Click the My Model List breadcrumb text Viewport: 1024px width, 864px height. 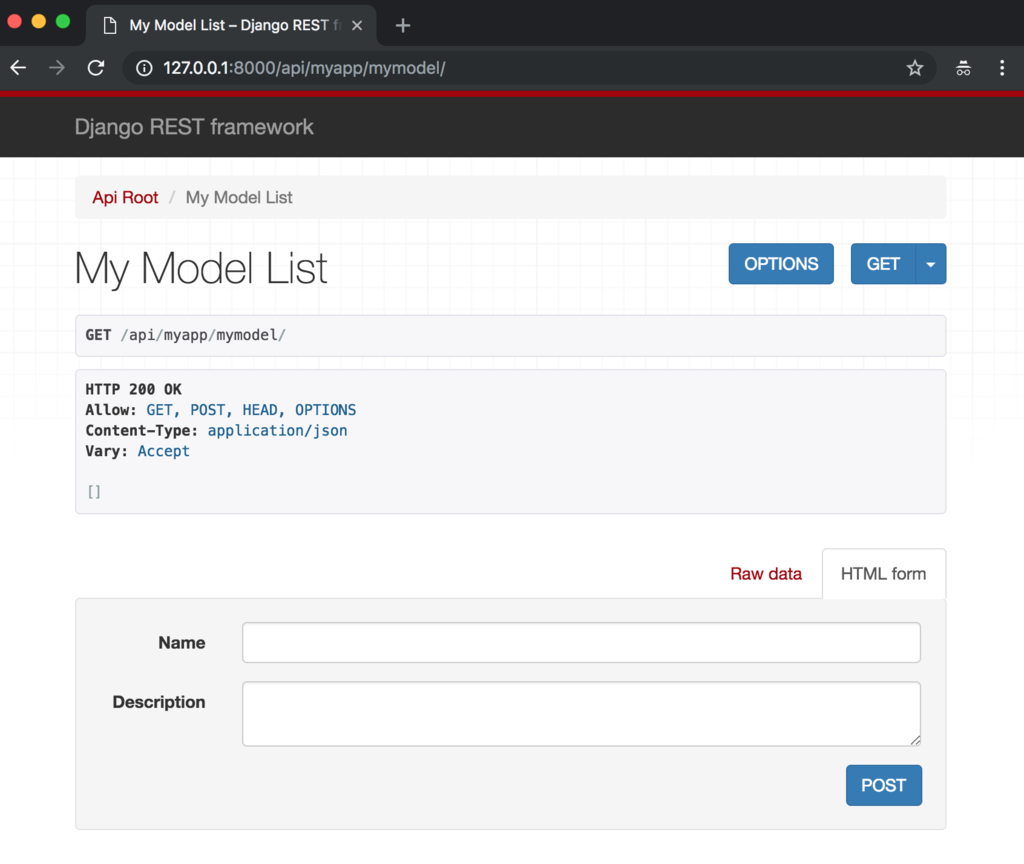click(x=239, y=197)
